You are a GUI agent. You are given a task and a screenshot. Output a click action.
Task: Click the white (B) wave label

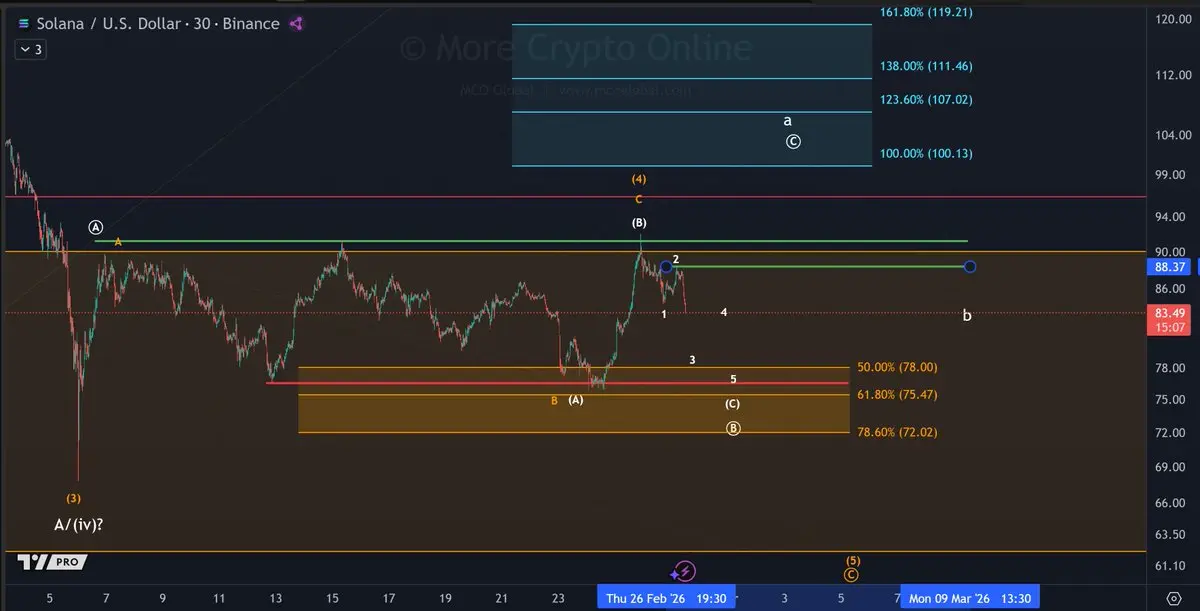[639, 223]
